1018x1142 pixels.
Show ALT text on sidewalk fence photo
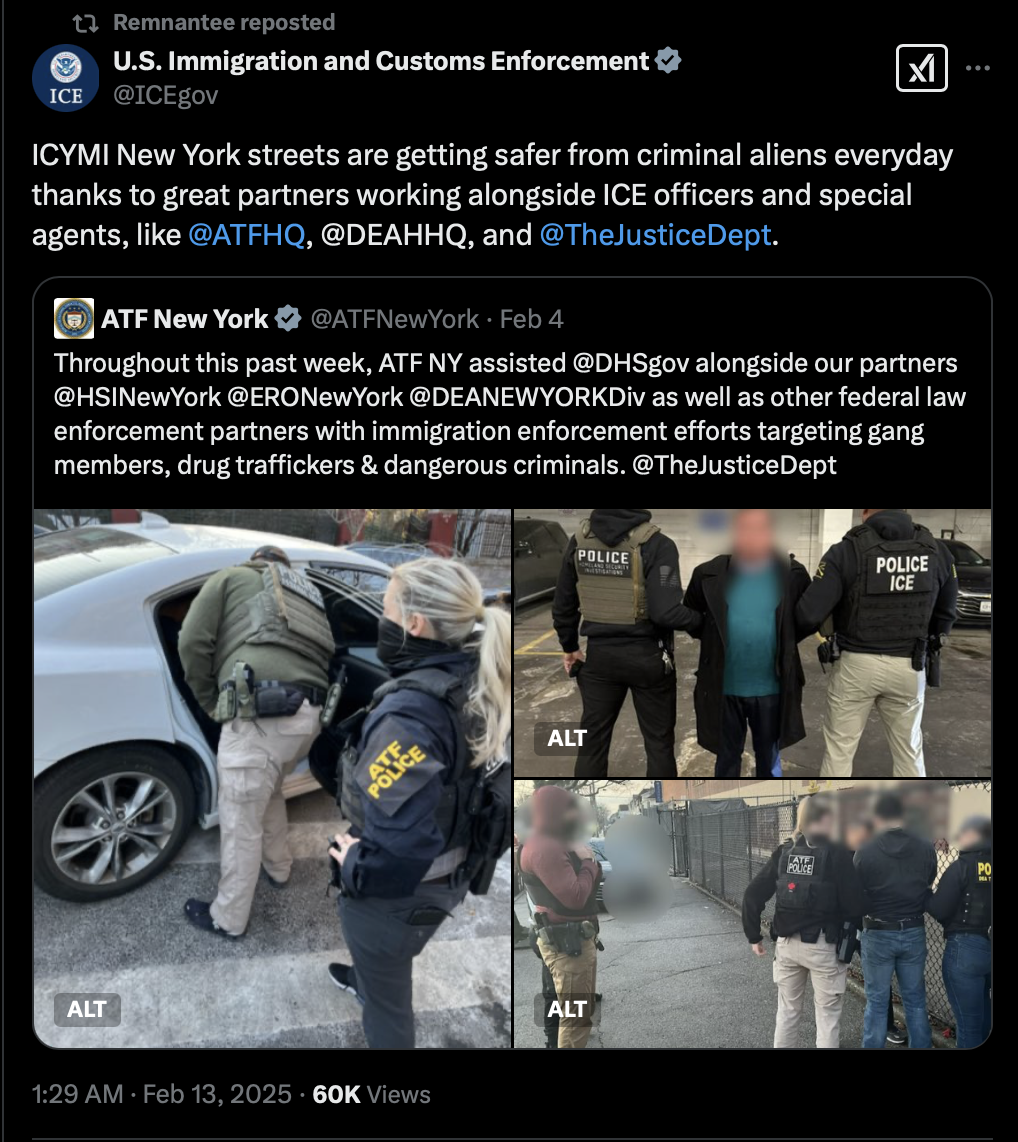567,1009
